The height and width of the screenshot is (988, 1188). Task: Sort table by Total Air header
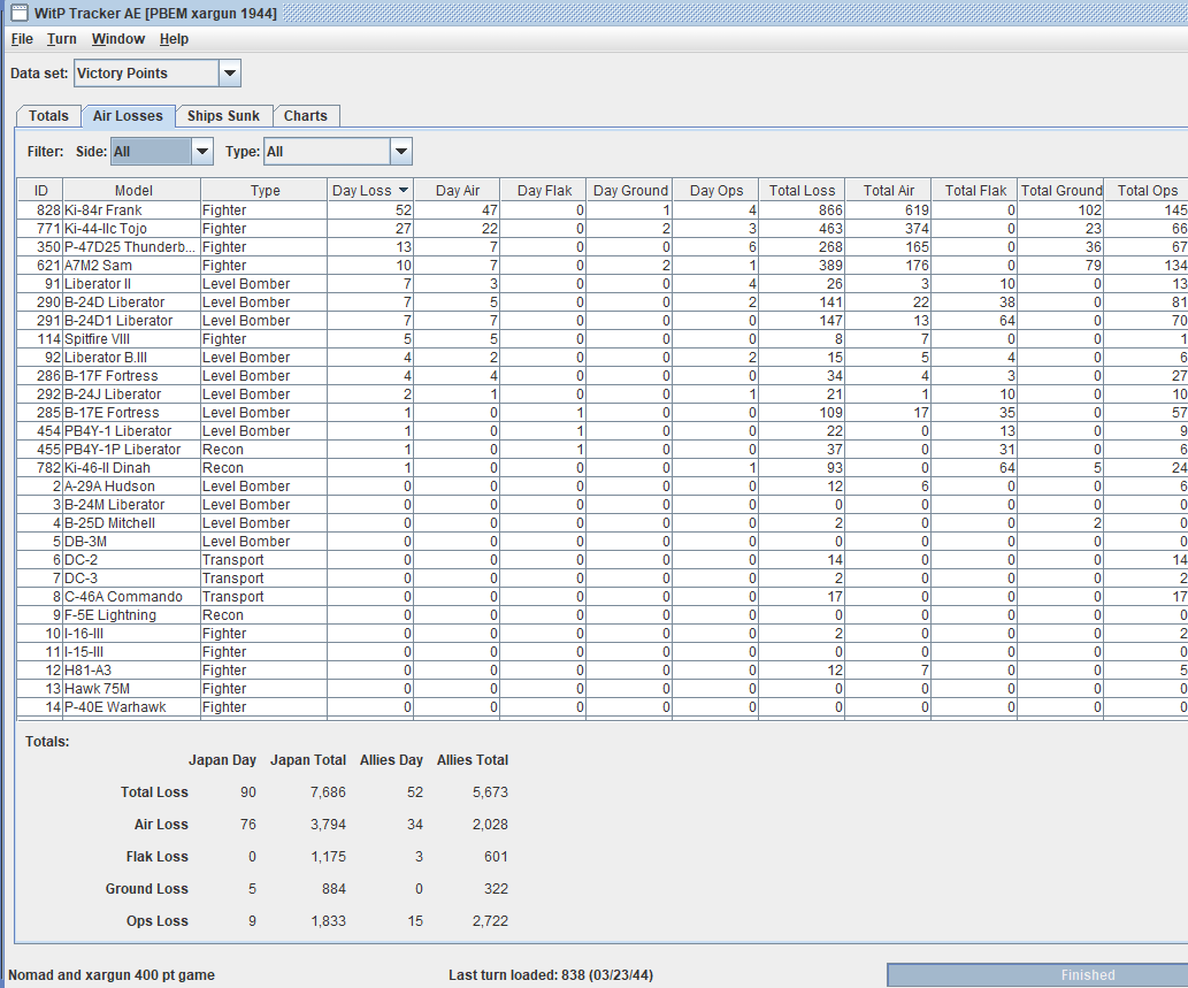pyautogui.click(x=889, y=190)
